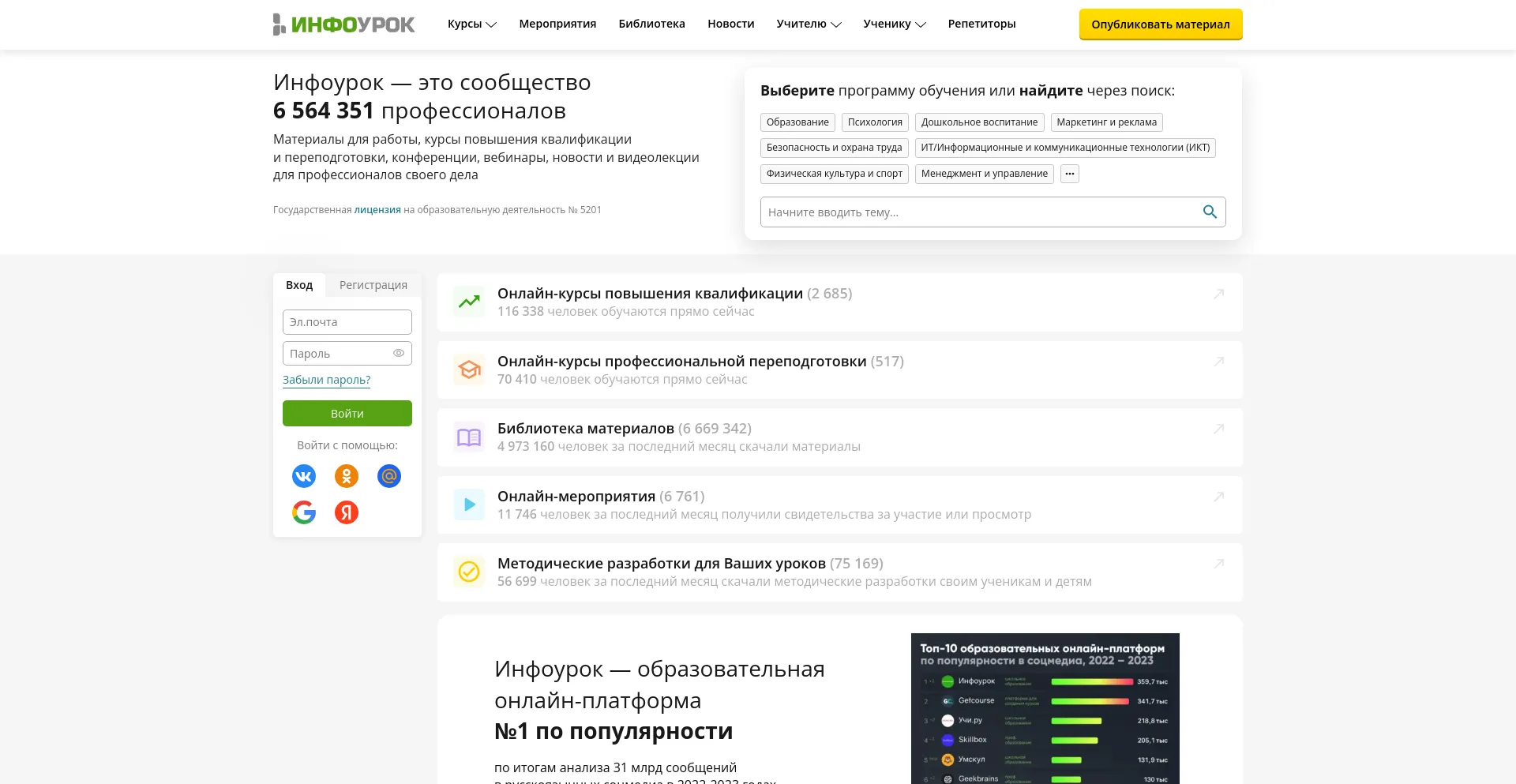Log in with Odnoklassniki icon
Image resolution: width=1516 pixels, height=784 pixels.
coord(347,476)
